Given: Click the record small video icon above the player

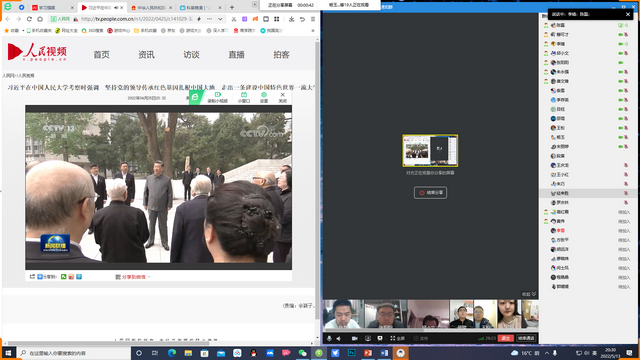Looking at the screenshot, I should point(218,97).
